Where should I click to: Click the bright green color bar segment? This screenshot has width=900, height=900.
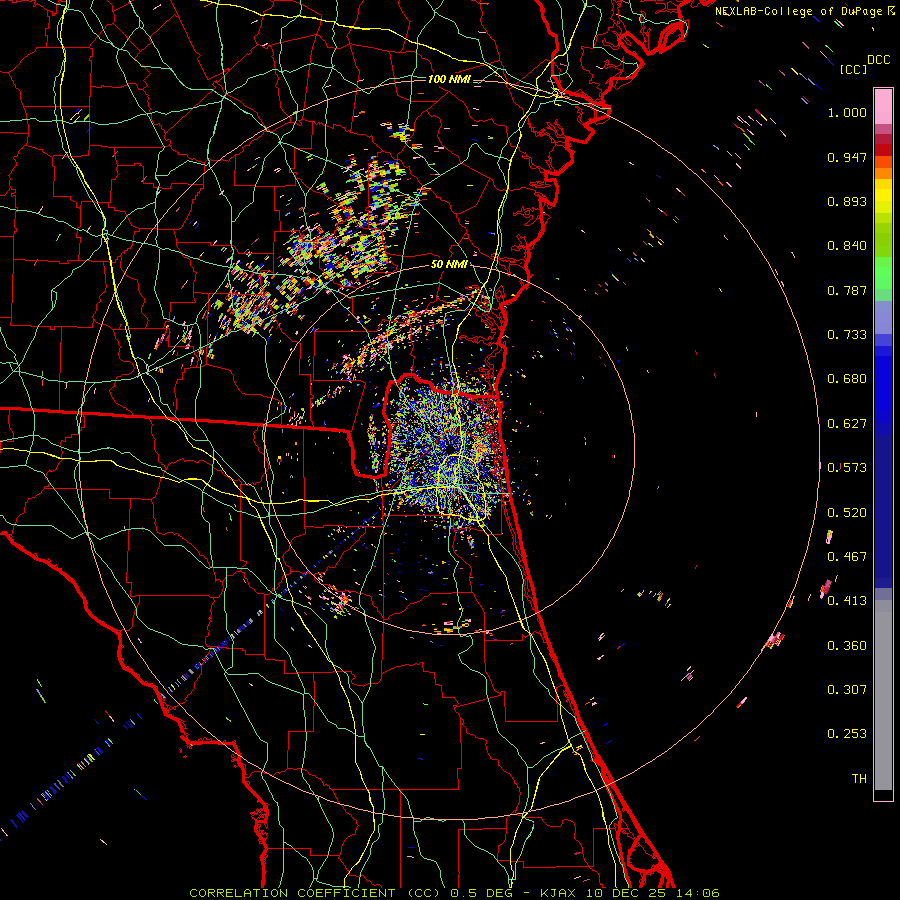click(x=883, y=273)
